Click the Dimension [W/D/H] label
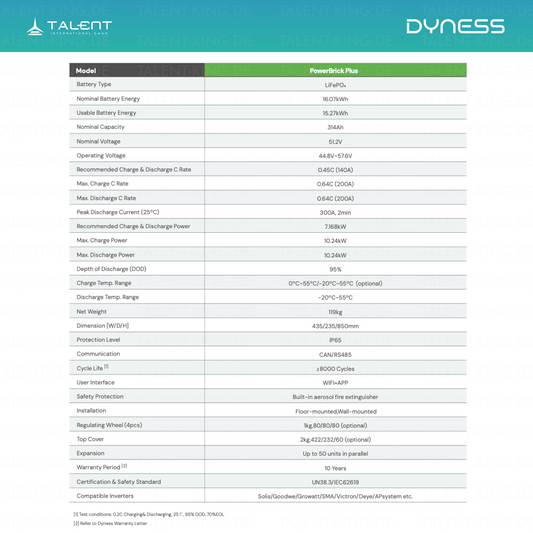Viewport: 533px width, 533px height. tap(103, 326)
